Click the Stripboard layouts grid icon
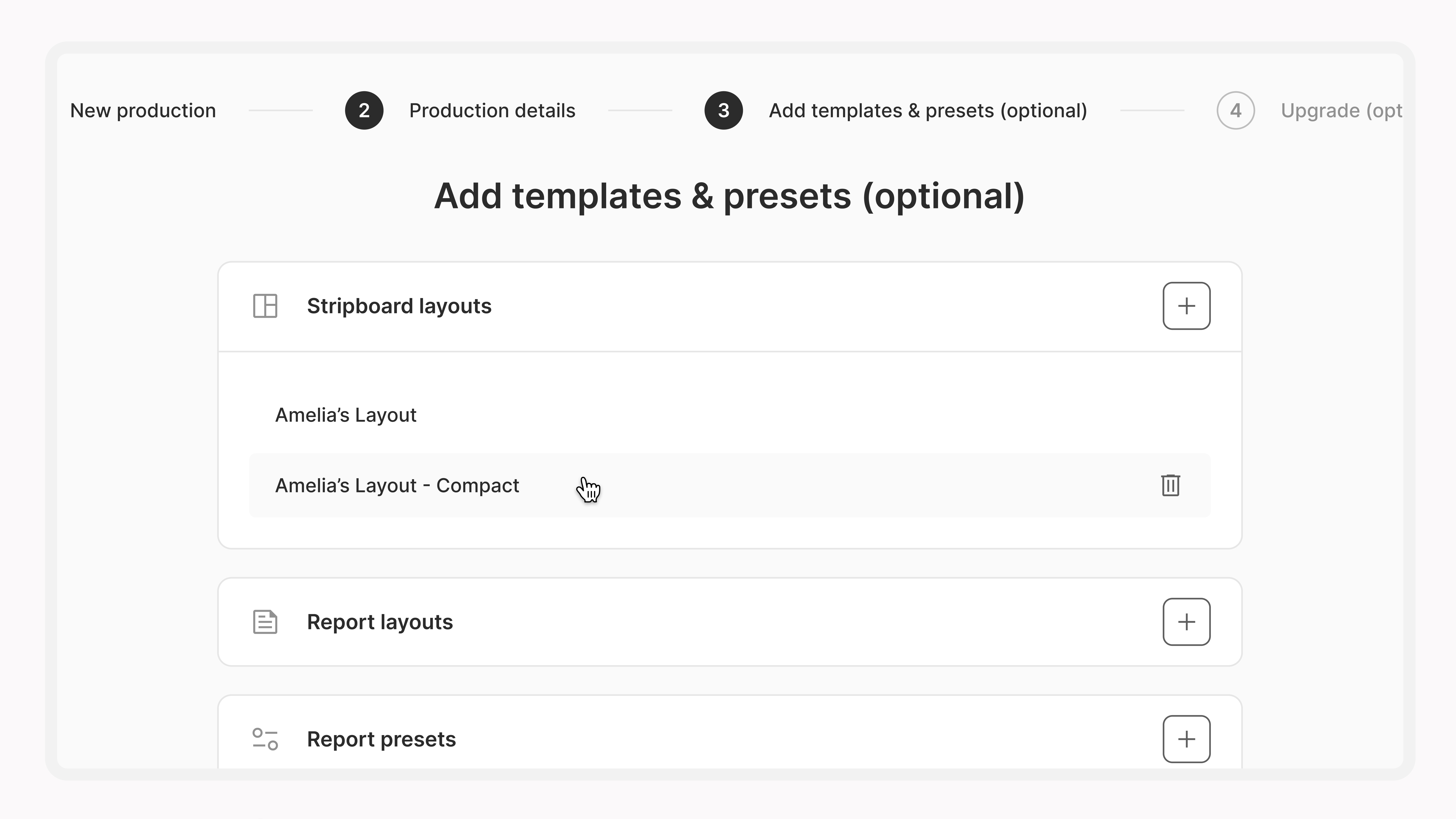The height and width of the screenshot is (819, 1456). tap(265, 306)
